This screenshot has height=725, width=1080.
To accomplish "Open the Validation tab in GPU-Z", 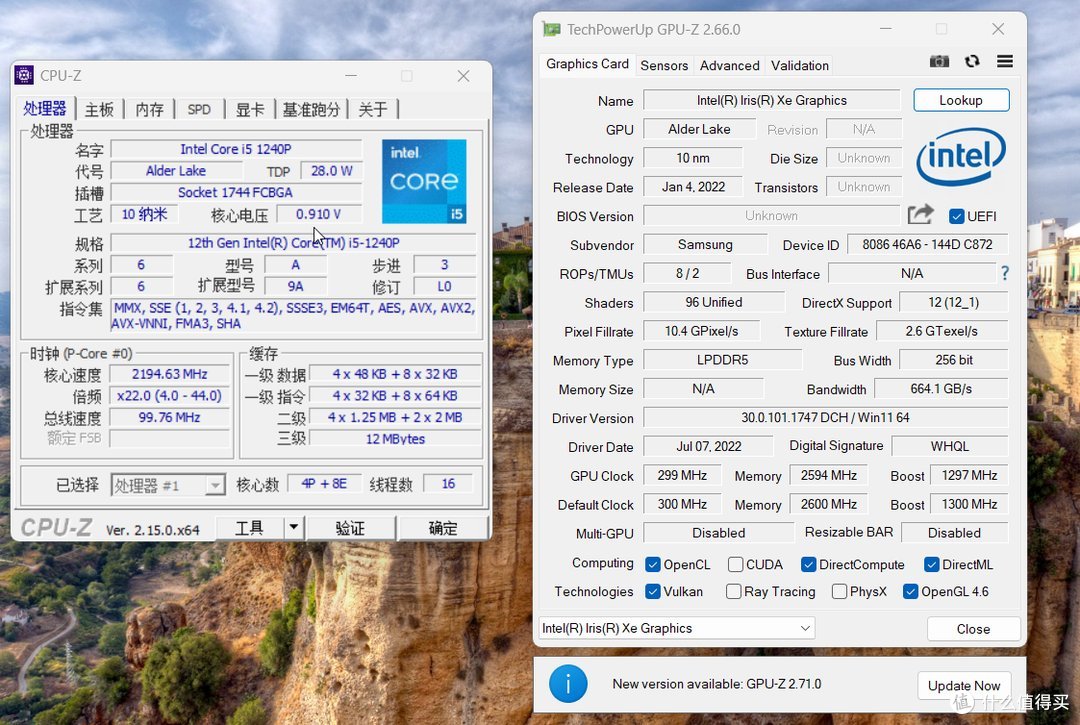I will [x=800, y=65].
